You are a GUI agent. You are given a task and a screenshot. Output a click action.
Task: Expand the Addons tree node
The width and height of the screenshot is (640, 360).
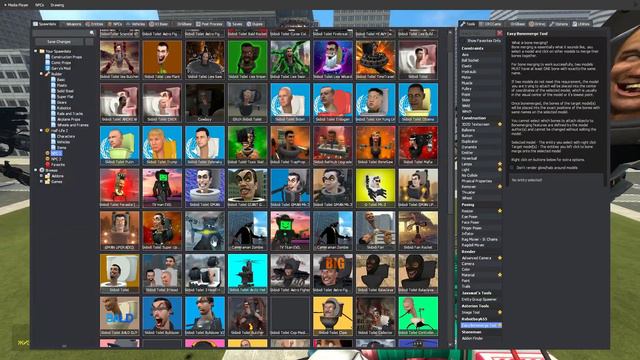pos(42,176)
